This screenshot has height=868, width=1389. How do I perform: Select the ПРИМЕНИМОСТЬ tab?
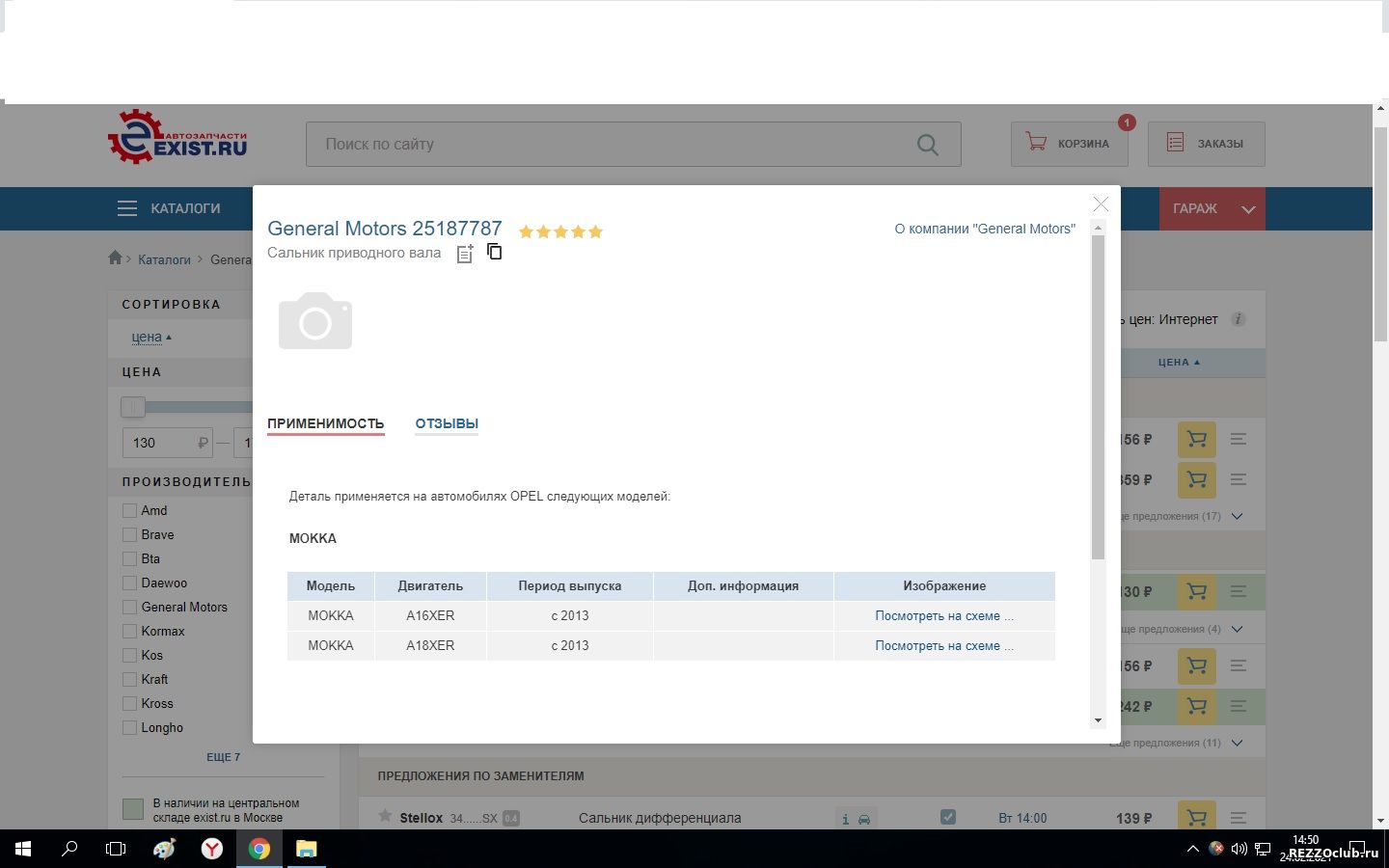pyautogui.click(x=326, y=423)
